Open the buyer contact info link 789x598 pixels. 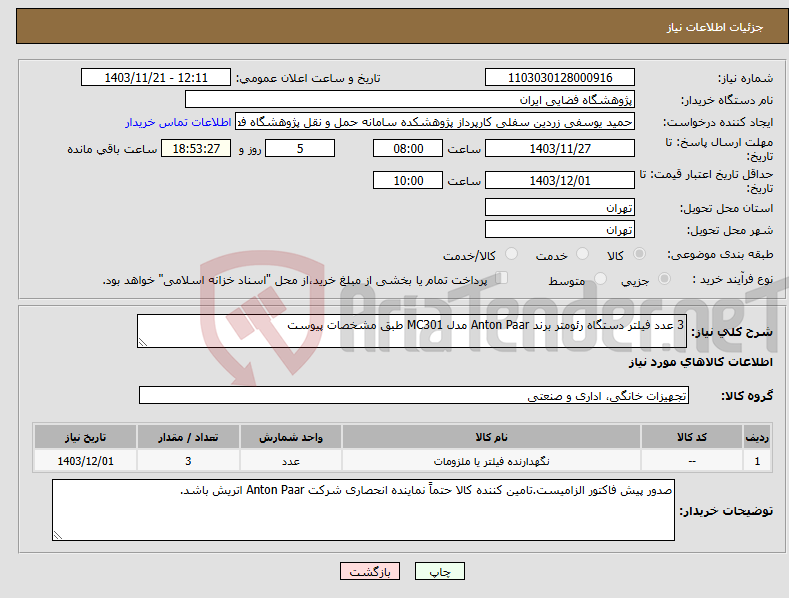[178, 122]
